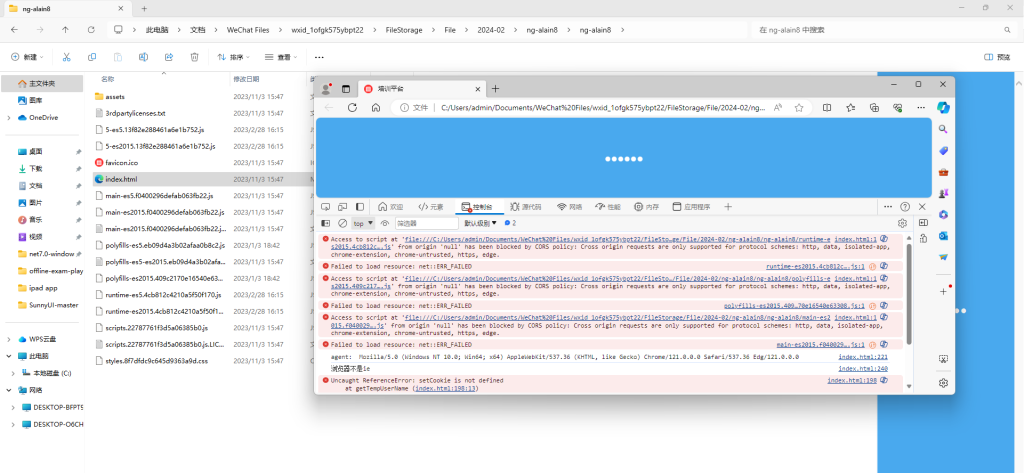This screenshot has width=1024, height=473.
Task: Switch to the 元素 DevTools tab
Action: (430, 207)
